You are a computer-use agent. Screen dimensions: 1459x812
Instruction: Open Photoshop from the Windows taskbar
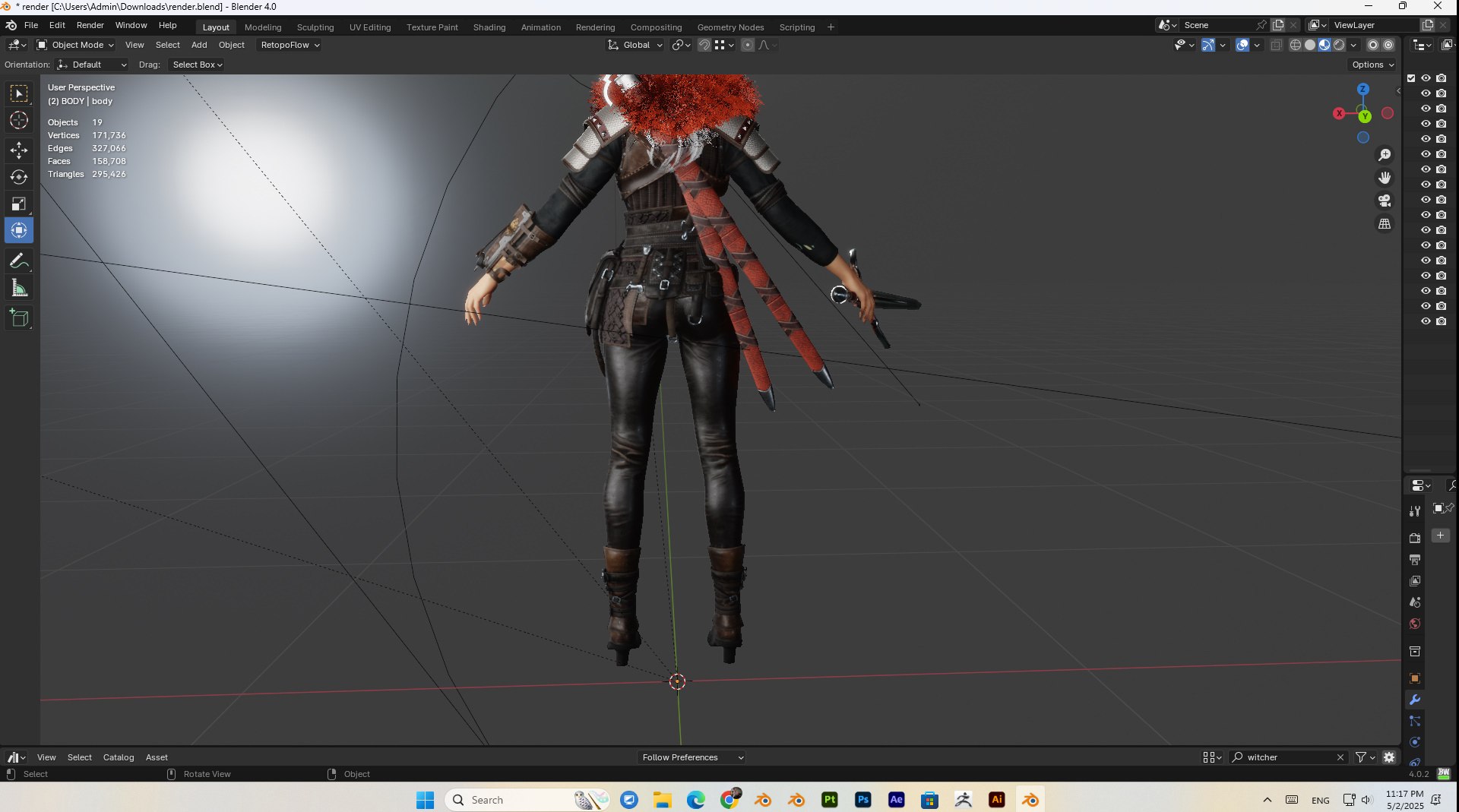(863, 800)
